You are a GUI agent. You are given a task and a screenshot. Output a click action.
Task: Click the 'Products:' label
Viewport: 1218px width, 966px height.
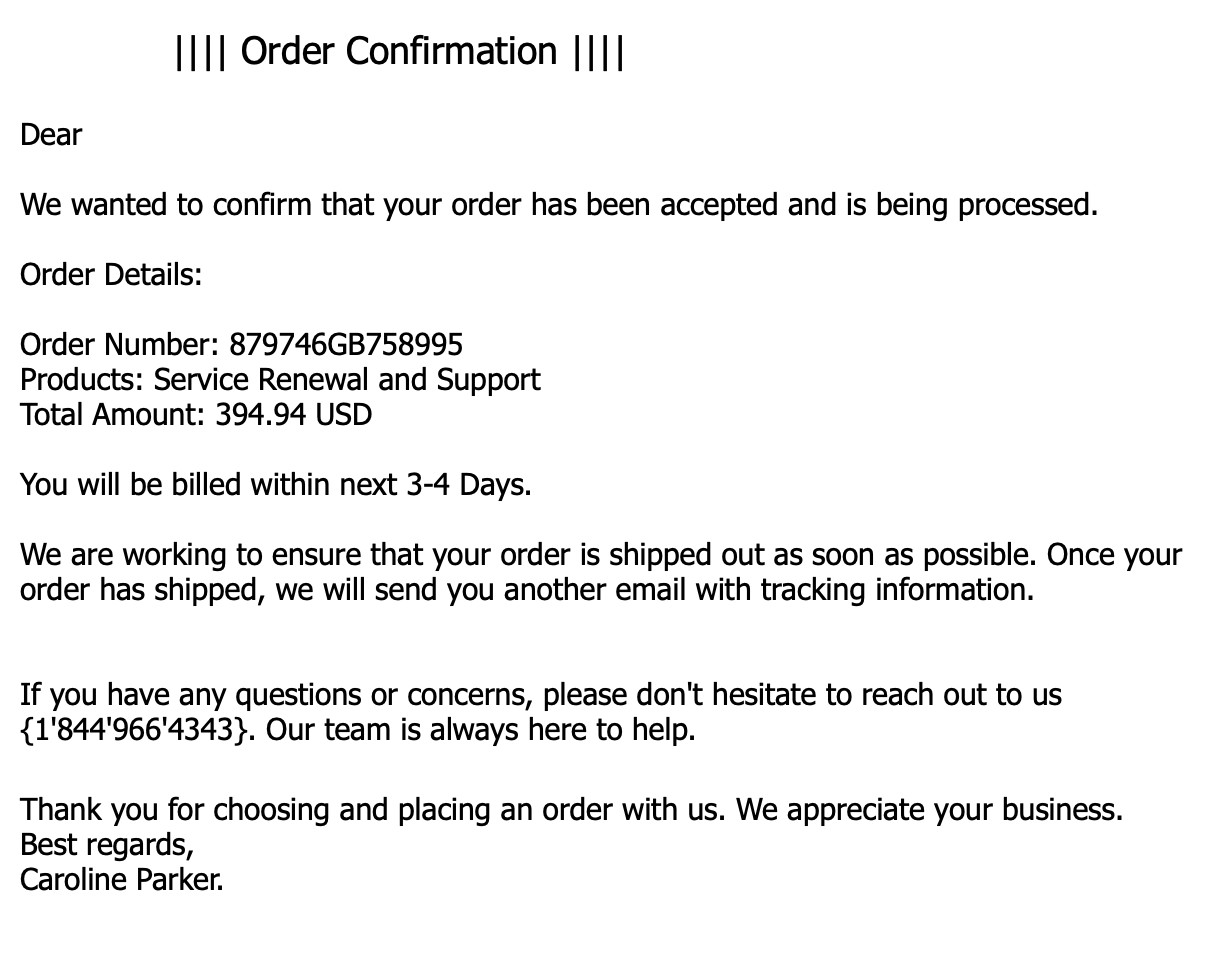[83, 380]
